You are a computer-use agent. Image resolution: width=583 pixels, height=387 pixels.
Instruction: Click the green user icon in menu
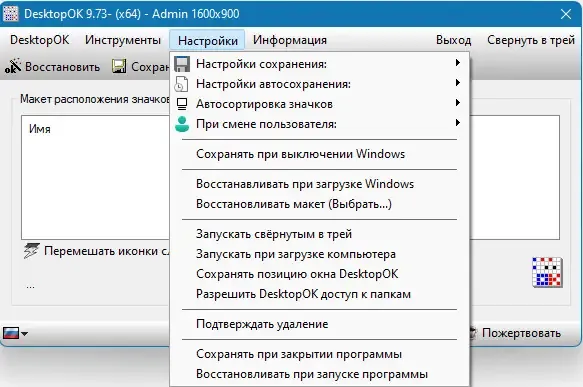(x=182, y=124)
